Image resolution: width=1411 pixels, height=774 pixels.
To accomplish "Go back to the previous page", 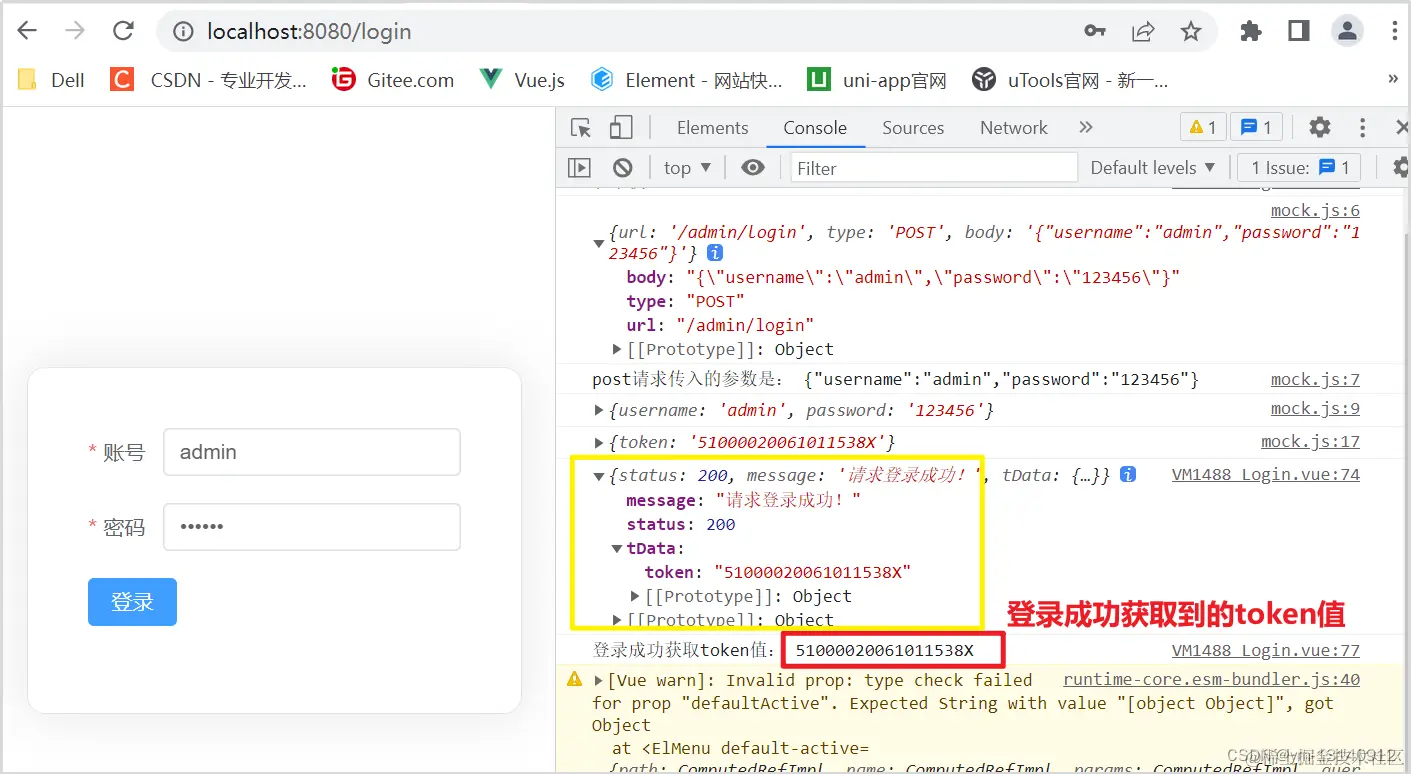I will click(x=27, y=31).
